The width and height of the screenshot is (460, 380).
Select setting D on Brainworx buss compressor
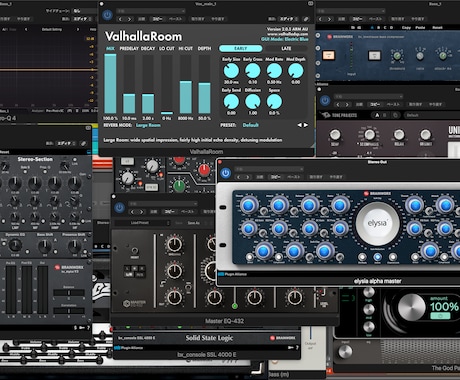(391, 28)
